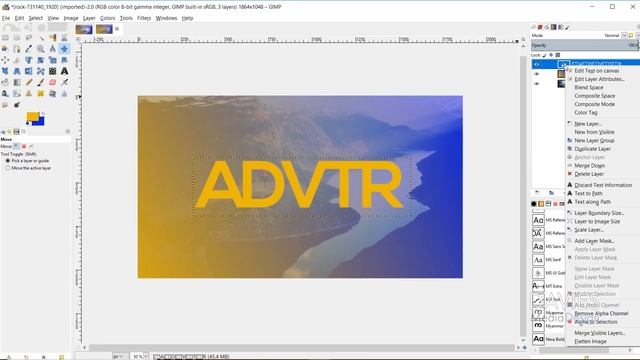Choose 'Text to Path' menu entry
Image resolution: width=640 pixels, height=360 pixels.
pos(588,193)
